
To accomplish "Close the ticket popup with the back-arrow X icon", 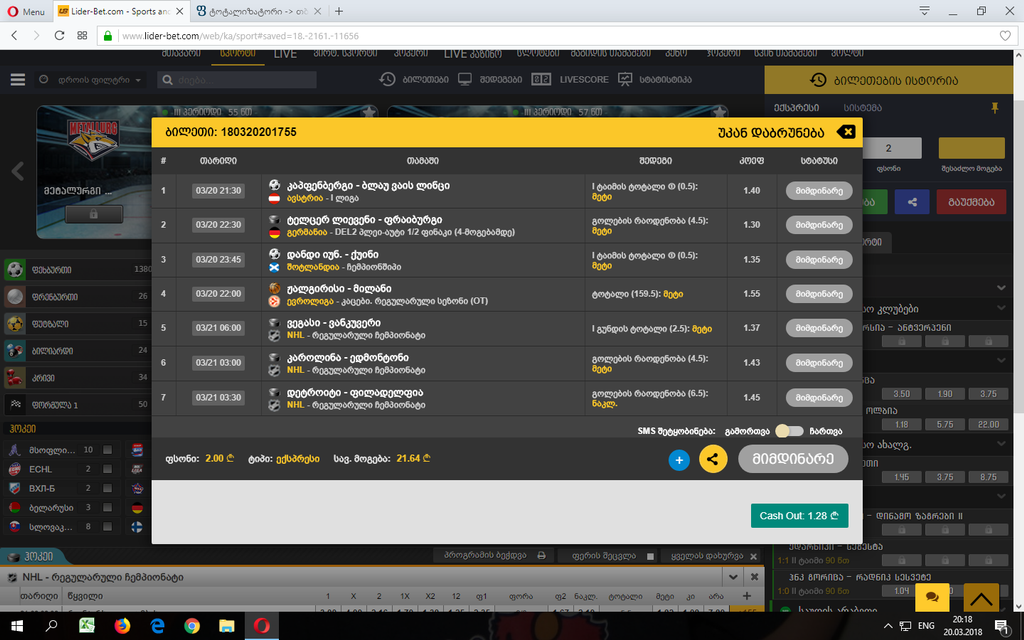I will pos(846,132).
